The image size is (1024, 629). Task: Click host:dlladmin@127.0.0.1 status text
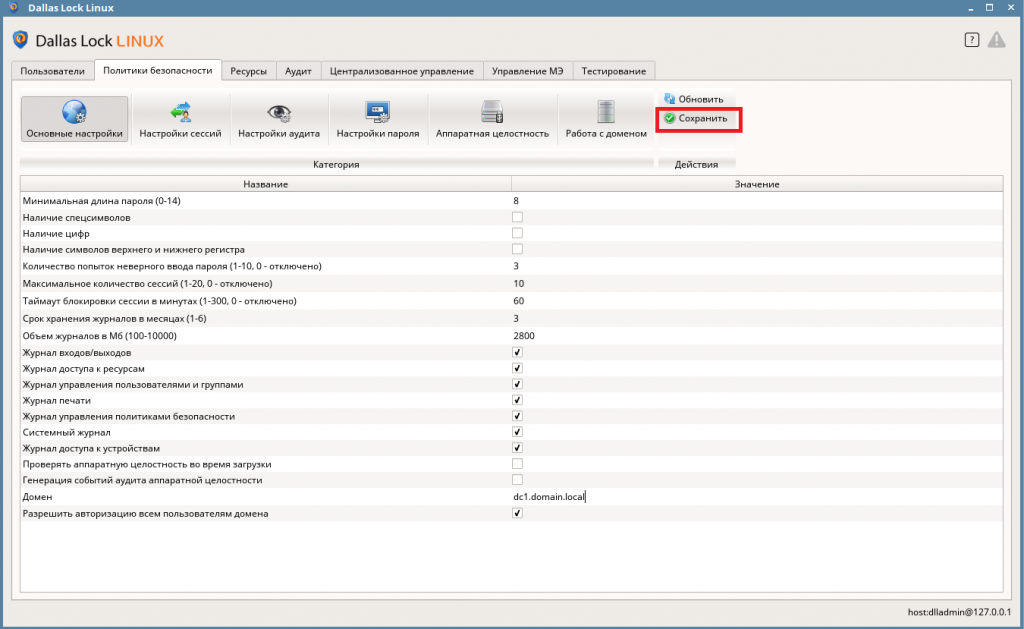(x=959, y=612)
